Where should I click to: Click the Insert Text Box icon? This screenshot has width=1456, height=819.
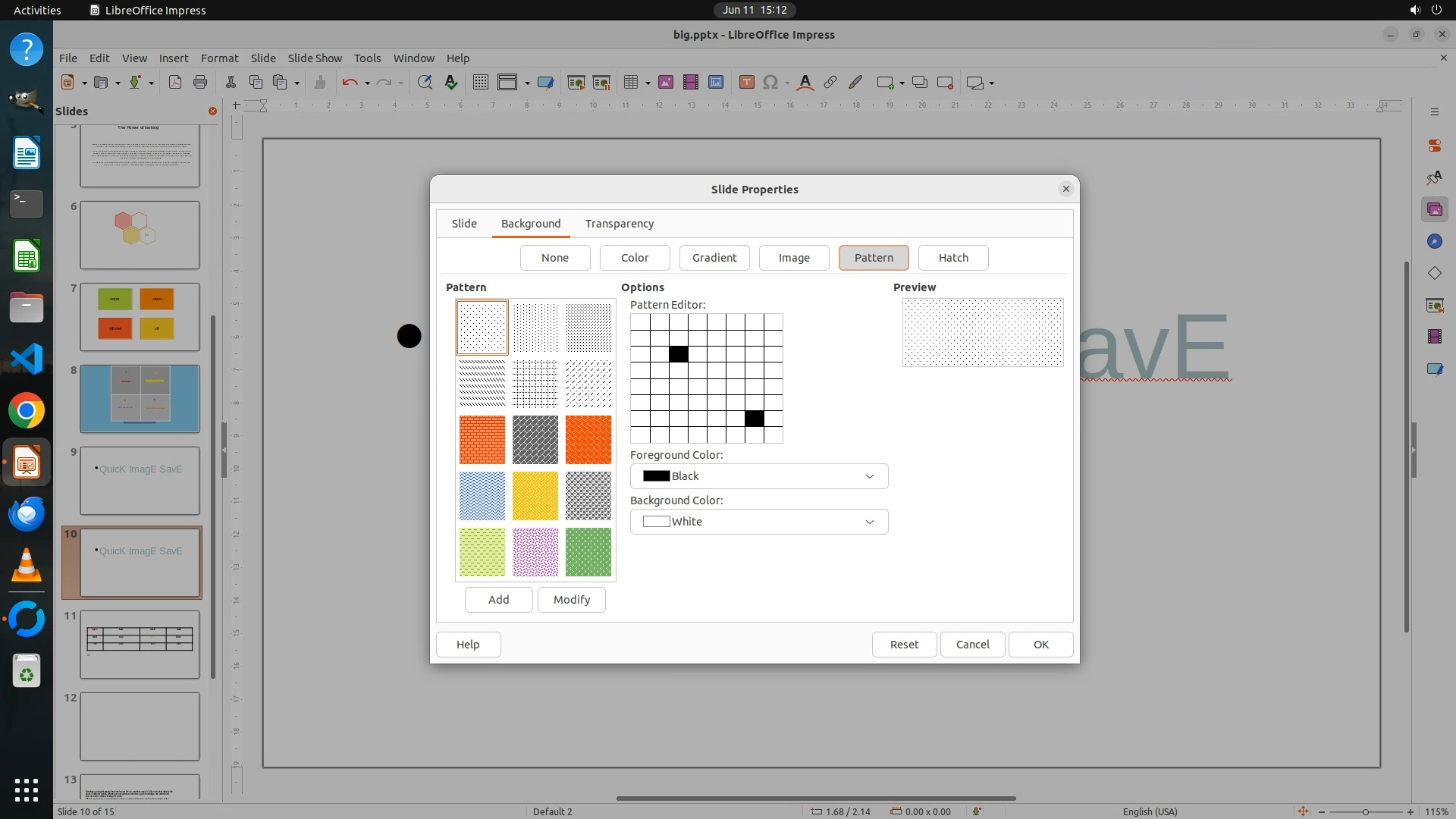click(746, 83)
